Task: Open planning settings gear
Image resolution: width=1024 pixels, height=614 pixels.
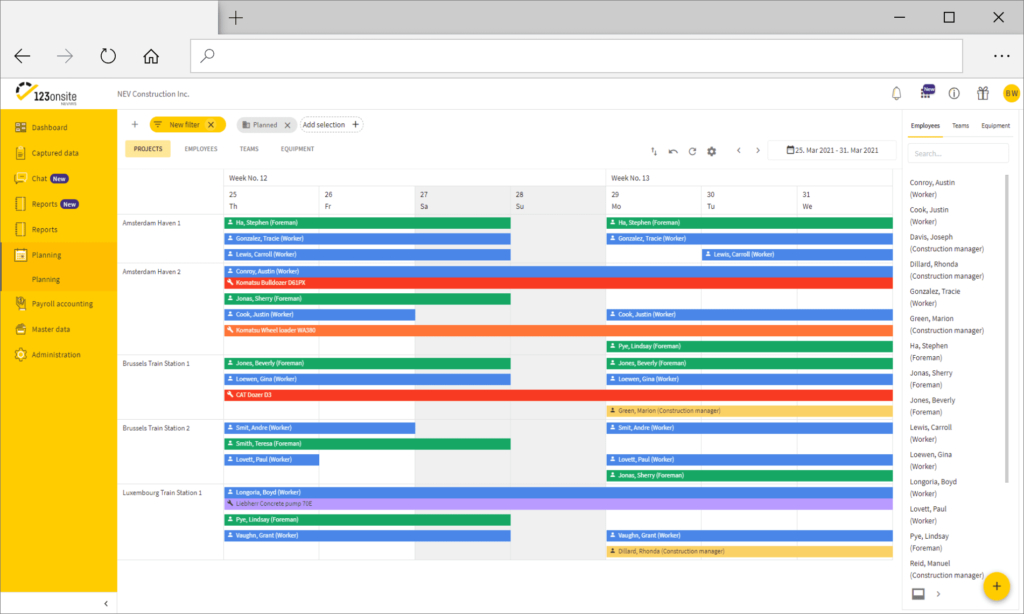Action: pos(712,151)
